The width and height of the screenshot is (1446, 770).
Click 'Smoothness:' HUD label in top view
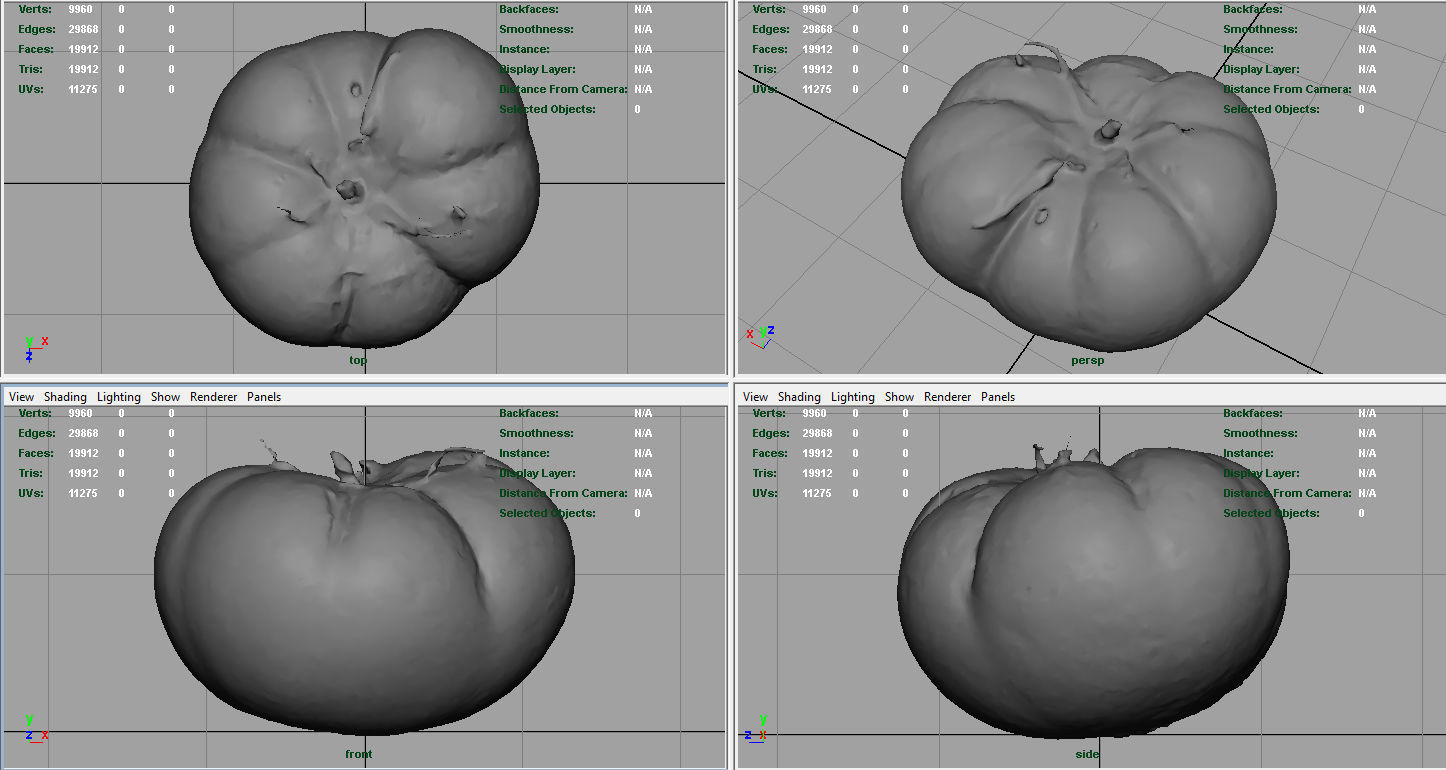tap(536, 29)
